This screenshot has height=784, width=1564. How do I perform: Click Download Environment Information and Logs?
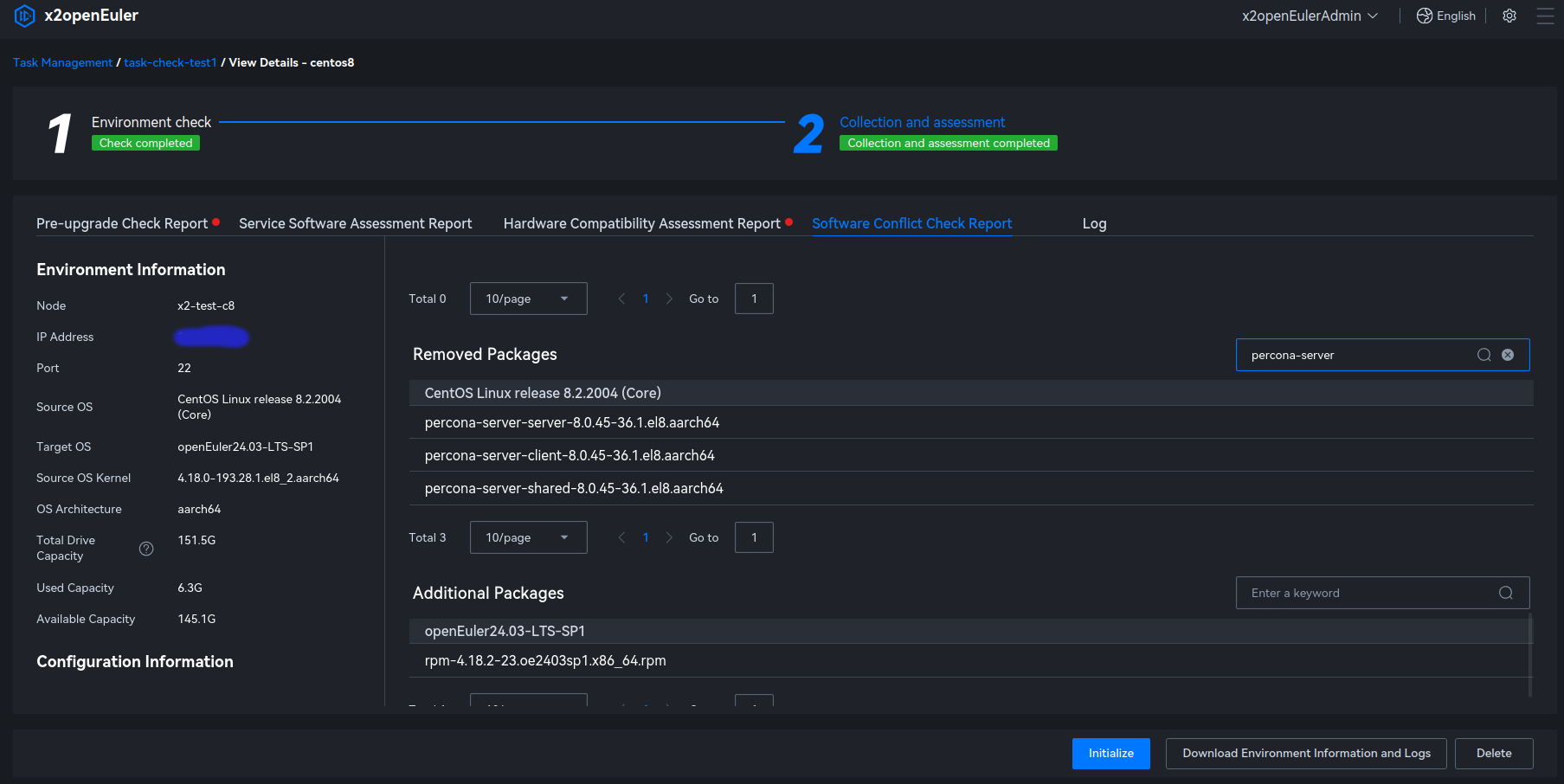click(x=1306, y=753)
